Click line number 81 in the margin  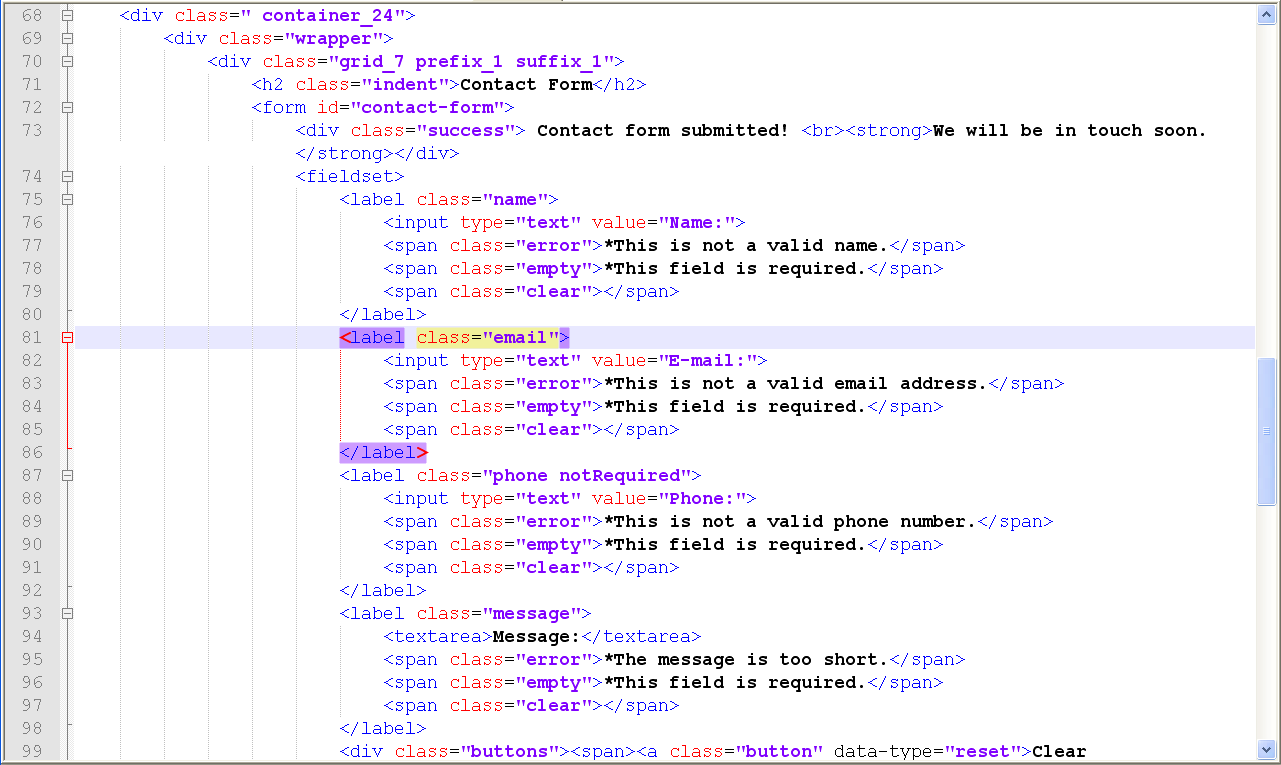[32, 338]
